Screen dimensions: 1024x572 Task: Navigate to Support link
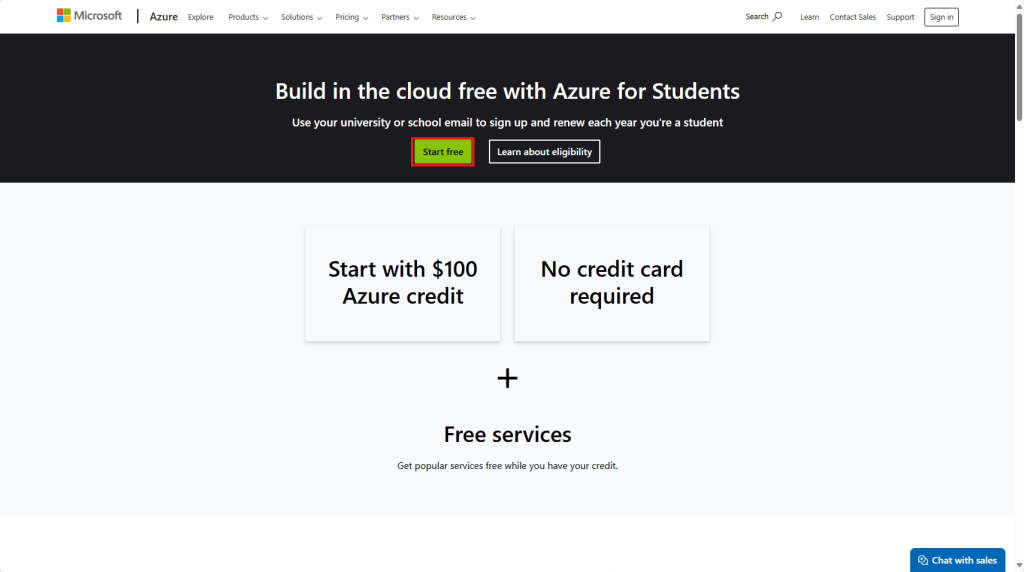pyautogui.click(x=900, y=17)
